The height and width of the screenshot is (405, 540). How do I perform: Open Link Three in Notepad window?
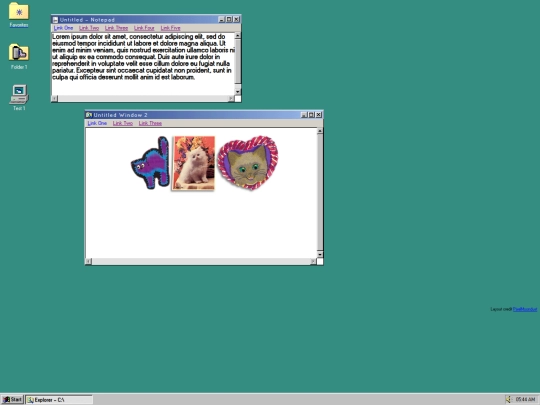pyautogui.click(x=116, y=28)
